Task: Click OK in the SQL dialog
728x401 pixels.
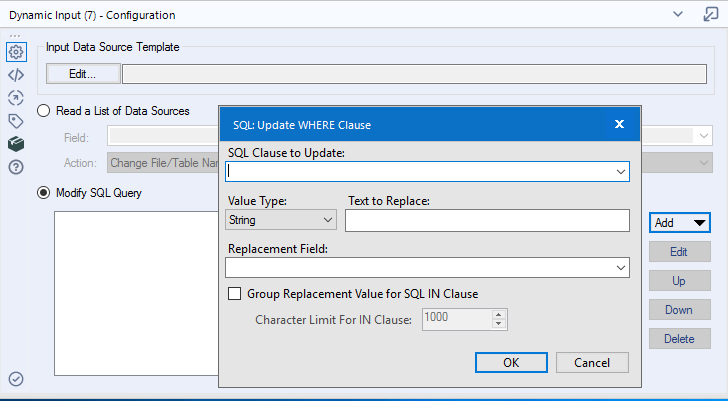Action: click(511, 362)
